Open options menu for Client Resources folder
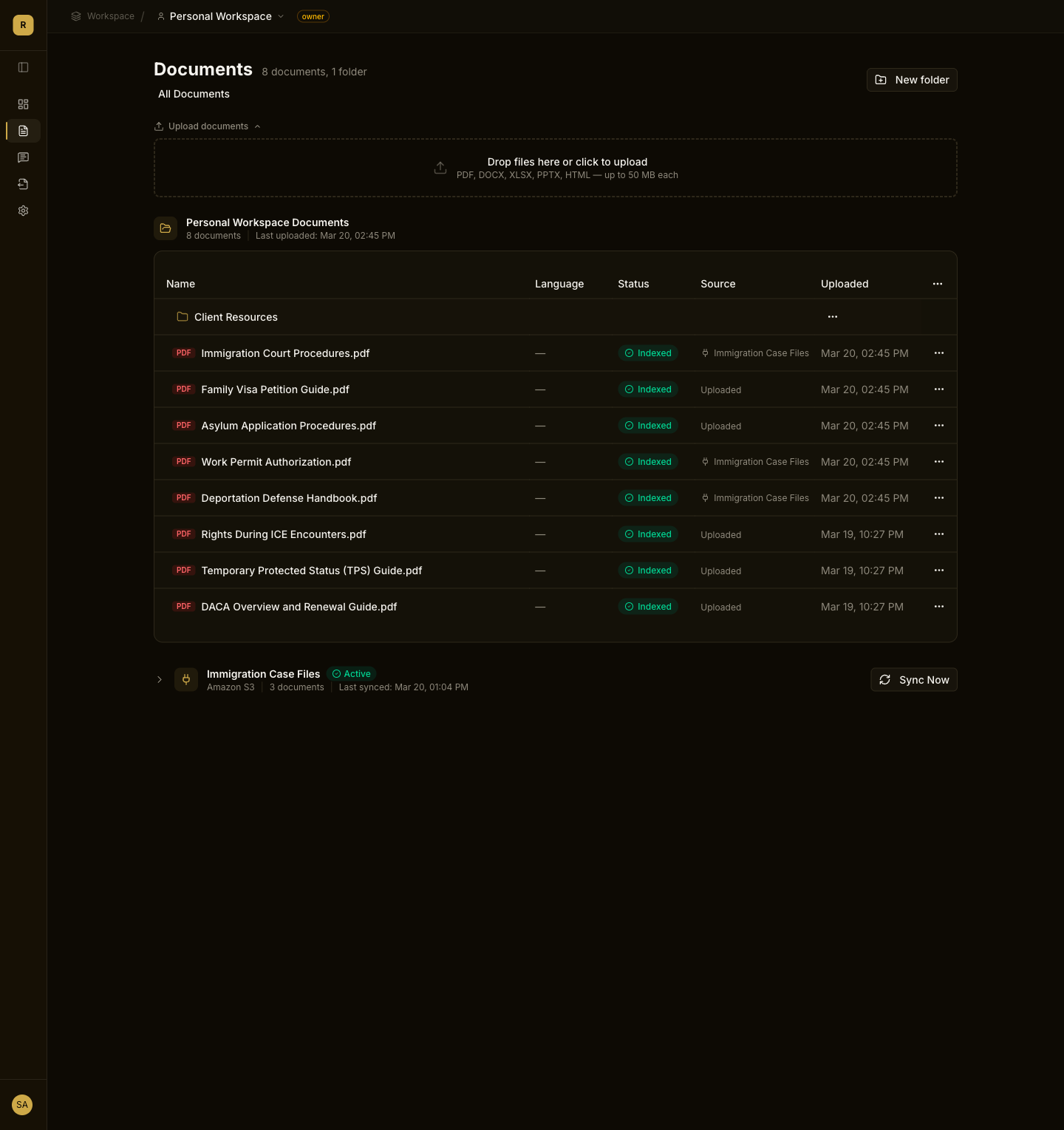1064x1130 pixels. 833,317
